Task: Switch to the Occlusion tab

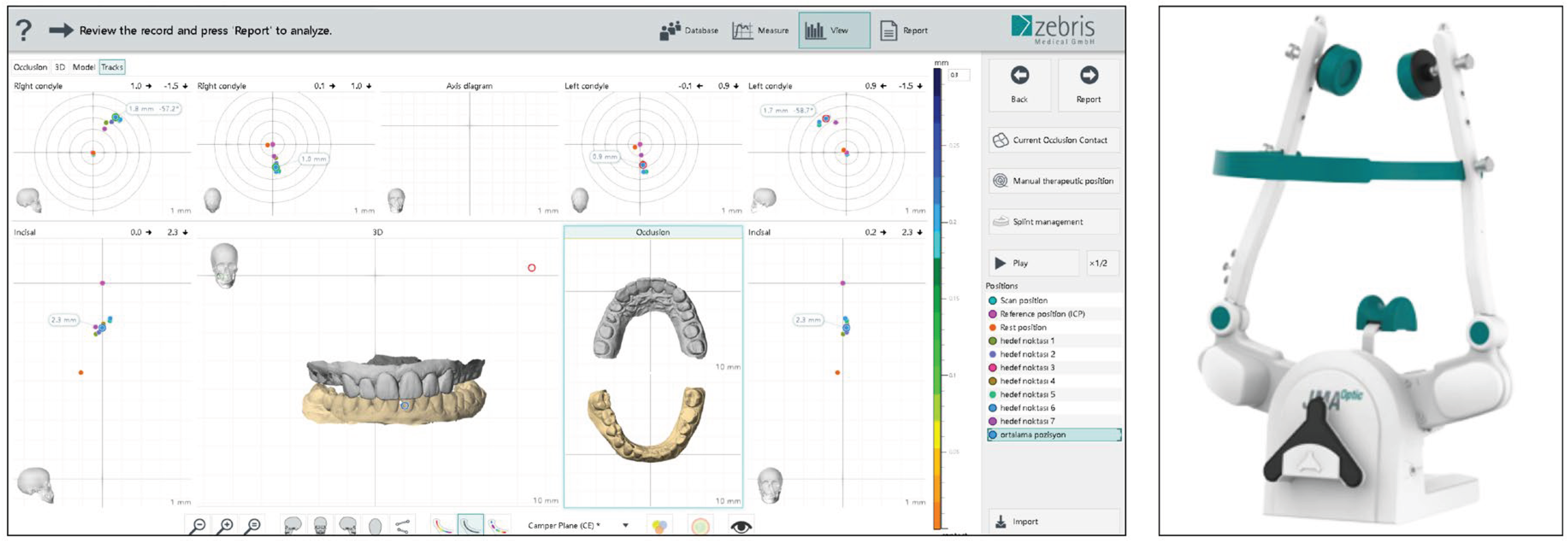Action: [30, 67]
